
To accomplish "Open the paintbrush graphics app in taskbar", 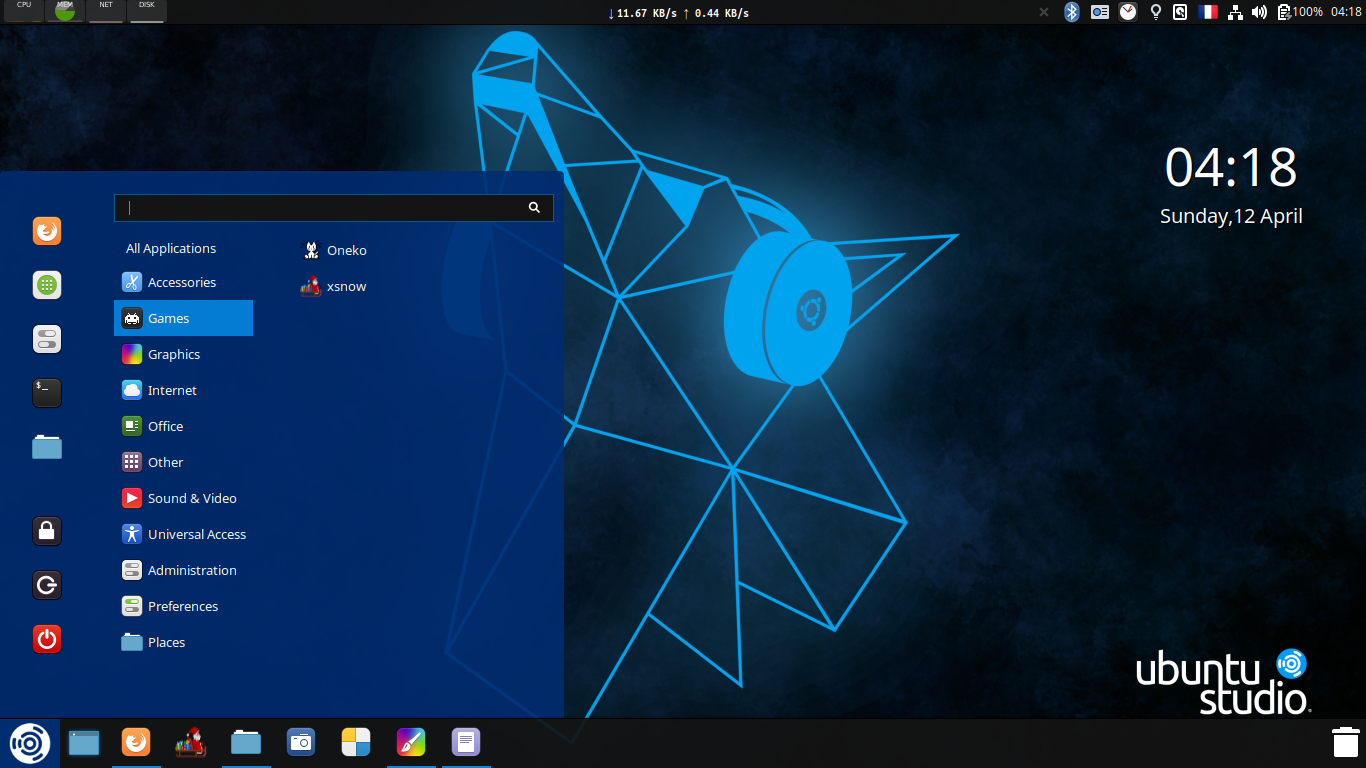I will tap(411, 742).
